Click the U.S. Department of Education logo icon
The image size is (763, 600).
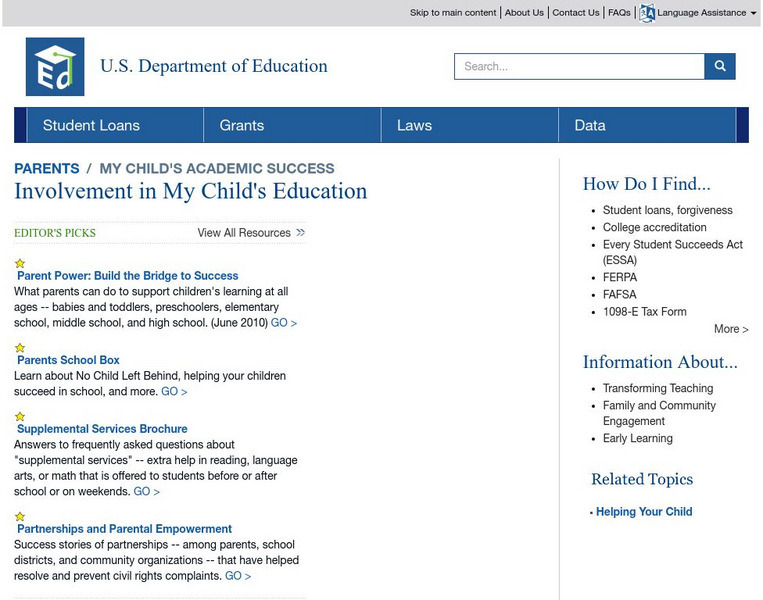click(x=55, y=67)
